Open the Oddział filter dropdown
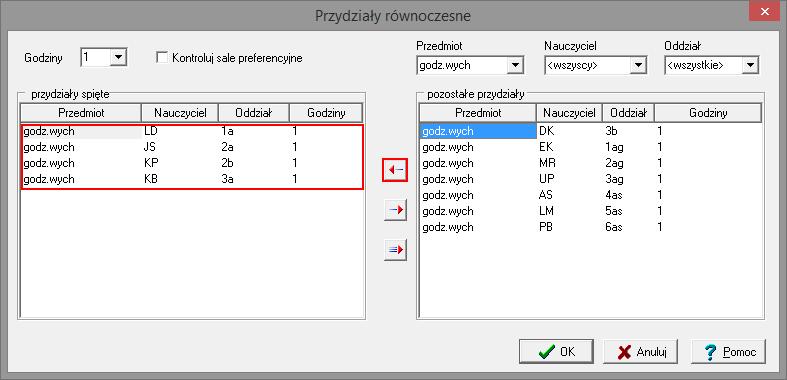787x380 pixels. pos(750,65)
